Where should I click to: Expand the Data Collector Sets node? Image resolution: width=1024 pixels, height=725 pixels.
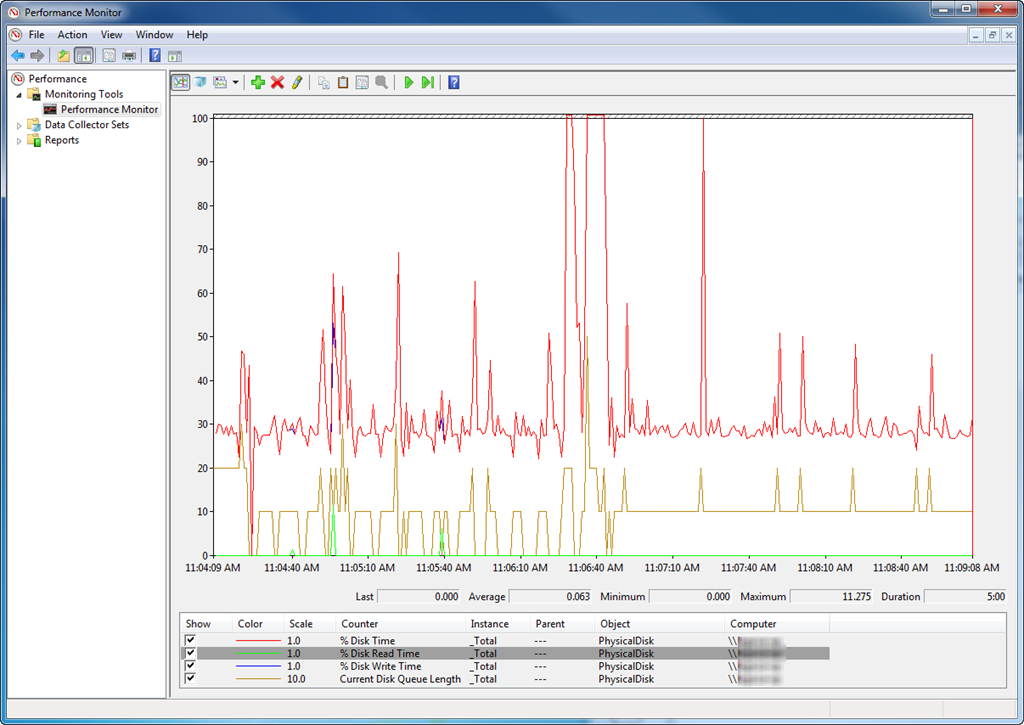(19, 125)
